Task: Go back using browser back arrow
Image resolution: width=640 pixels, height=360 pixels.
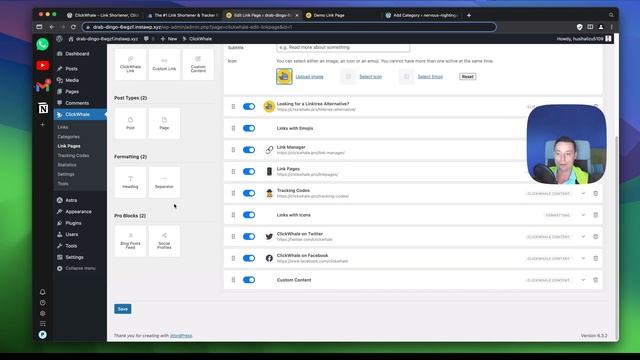Action: tap(52, 27)
